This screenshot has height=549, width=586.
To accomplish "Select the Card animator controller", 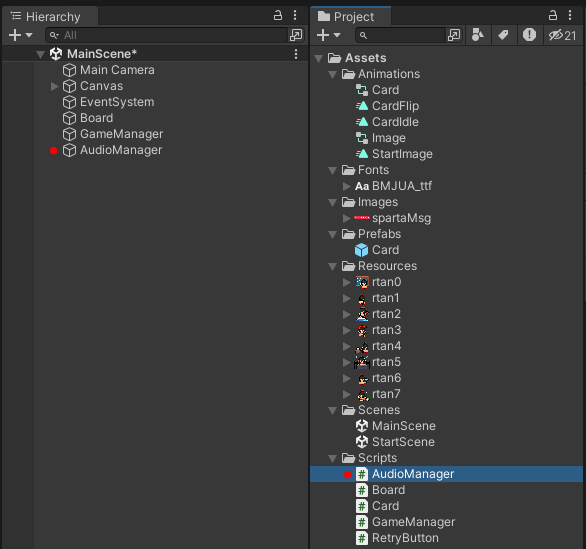I will pyautogui.click(x=377, y=90).
